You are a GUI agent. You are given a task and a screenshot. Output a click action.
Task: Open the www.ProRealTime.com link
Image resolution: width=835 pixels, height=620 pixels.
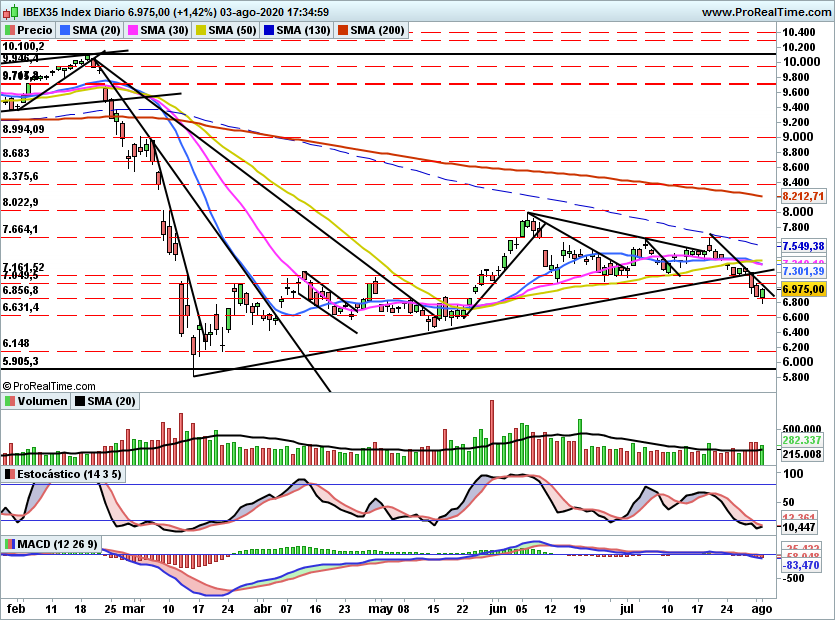764,12
